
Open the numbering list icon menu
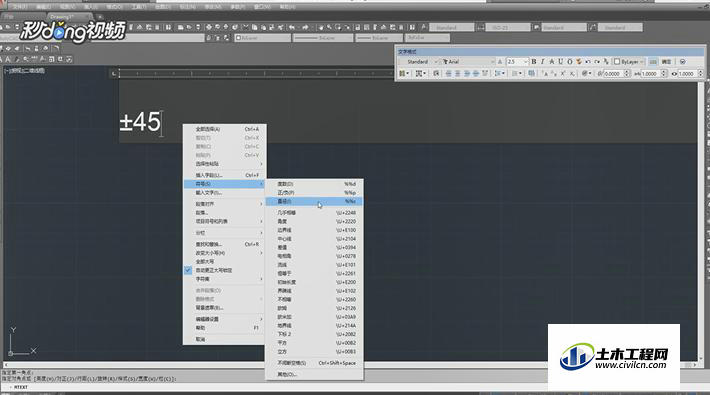[x=517, y=73]
